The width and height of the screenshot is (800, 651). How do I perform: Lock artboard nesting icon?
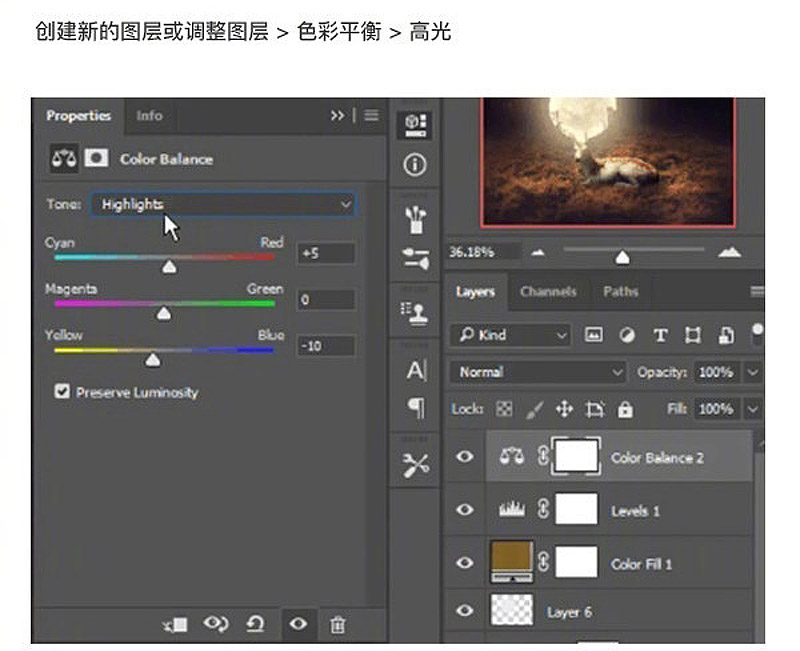pos(595,409)
